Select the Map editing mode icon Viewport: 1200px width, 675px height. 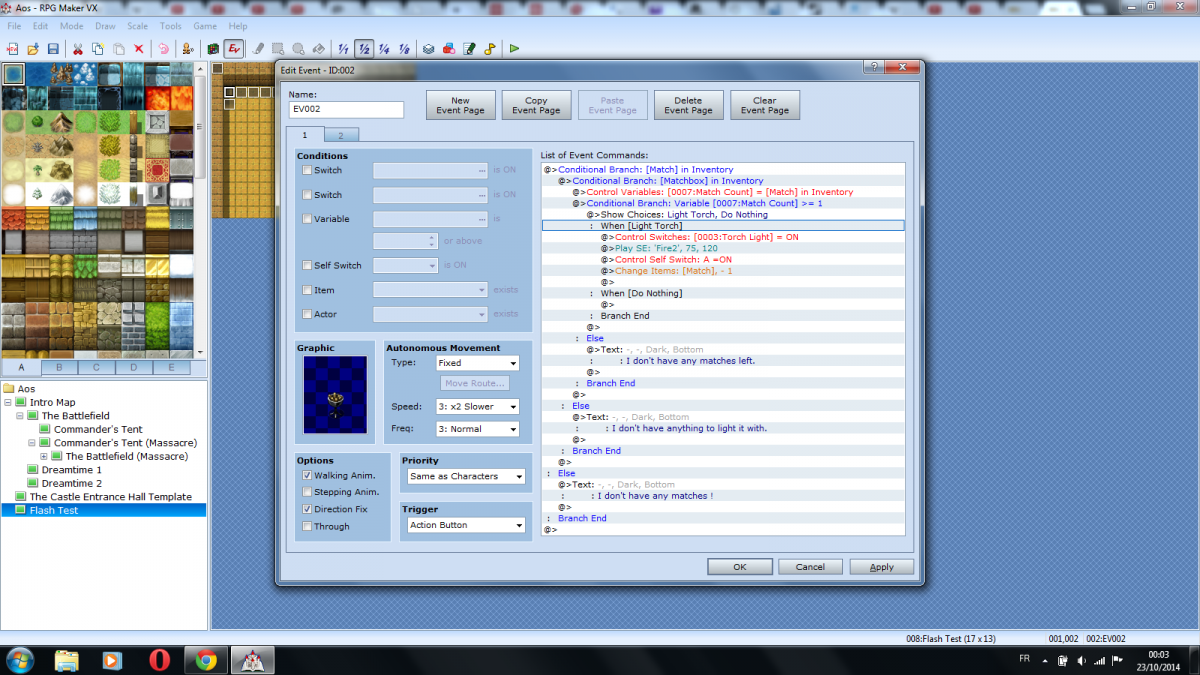[213, 48]
